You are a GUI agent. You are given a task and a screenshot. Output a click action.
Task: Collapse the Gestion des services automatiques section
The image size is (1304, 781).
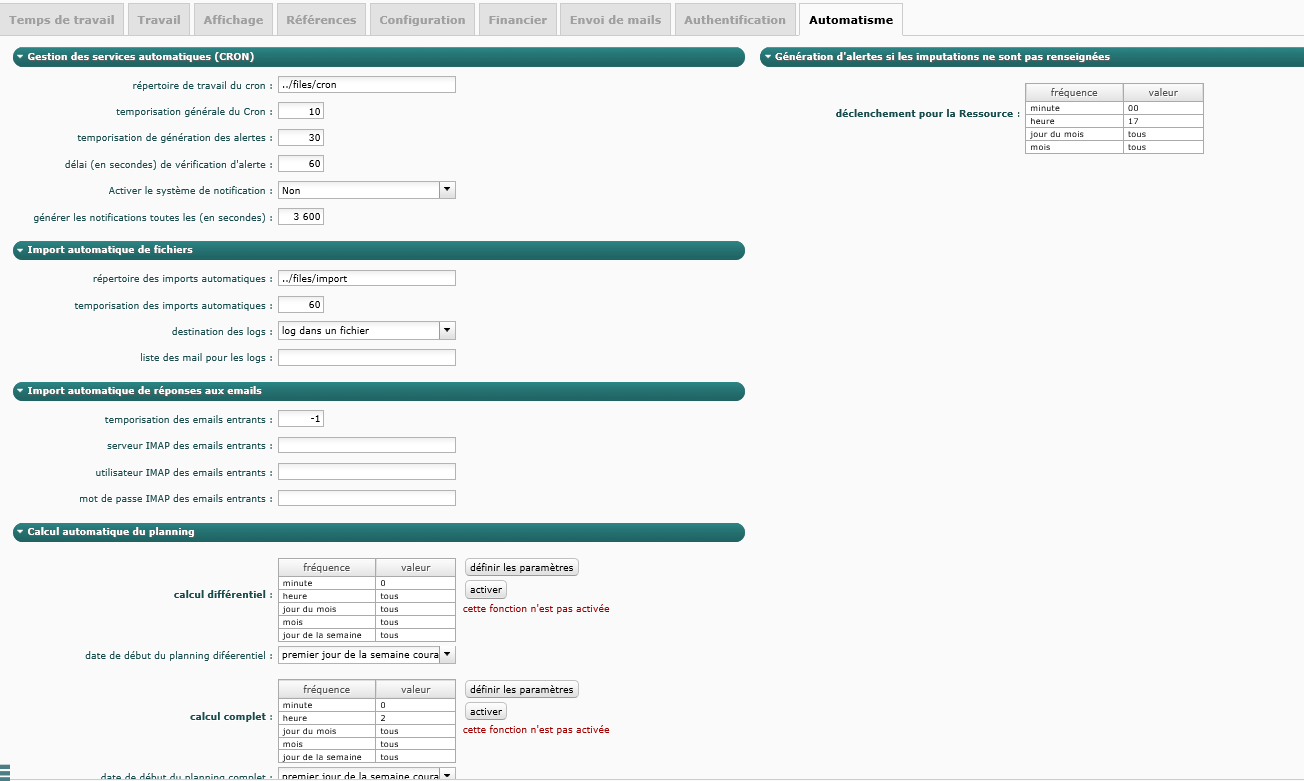(20, 58)
